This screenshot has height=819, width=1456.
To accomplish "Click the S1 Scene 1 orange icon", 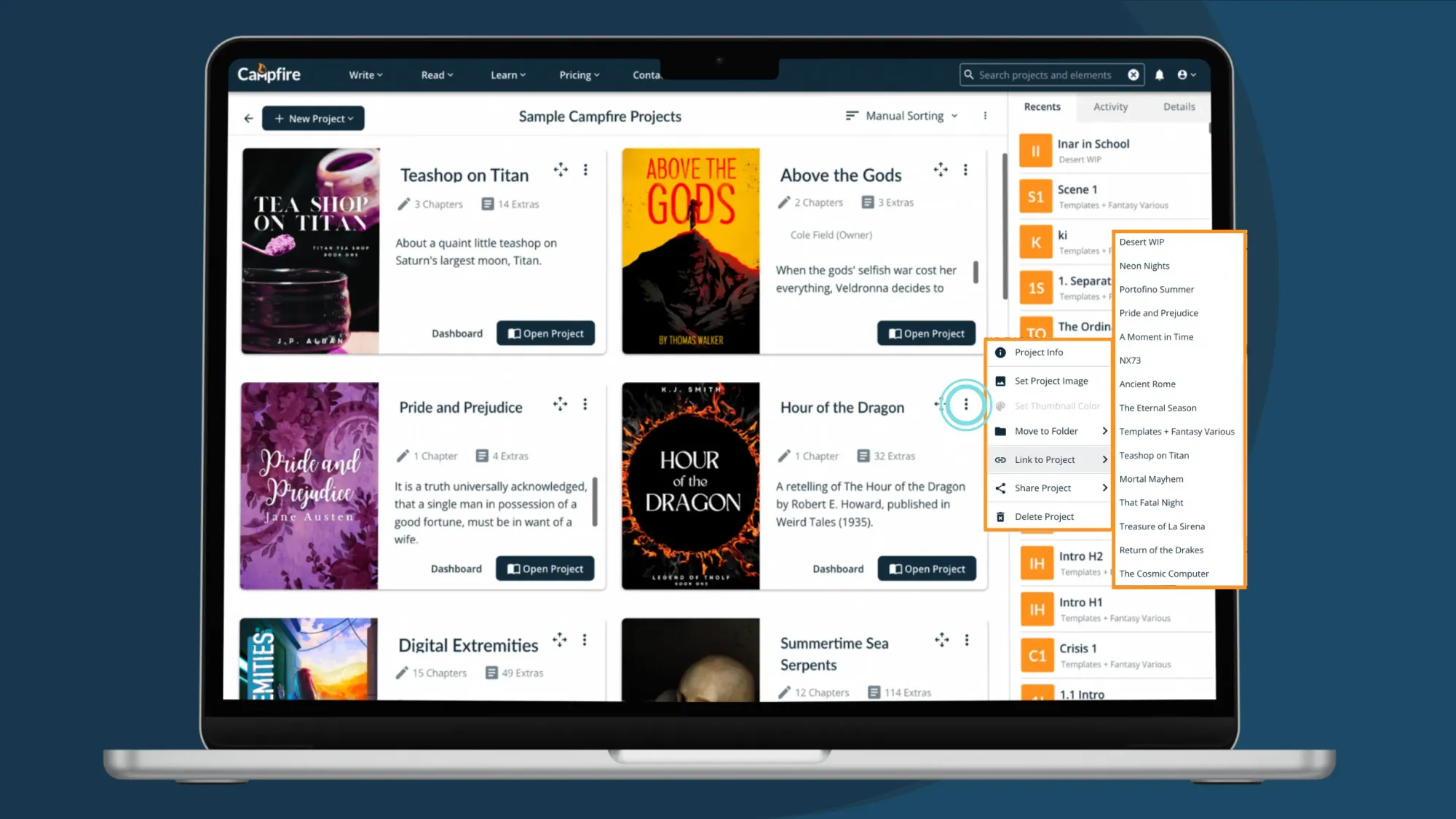I will point(1035,197).
